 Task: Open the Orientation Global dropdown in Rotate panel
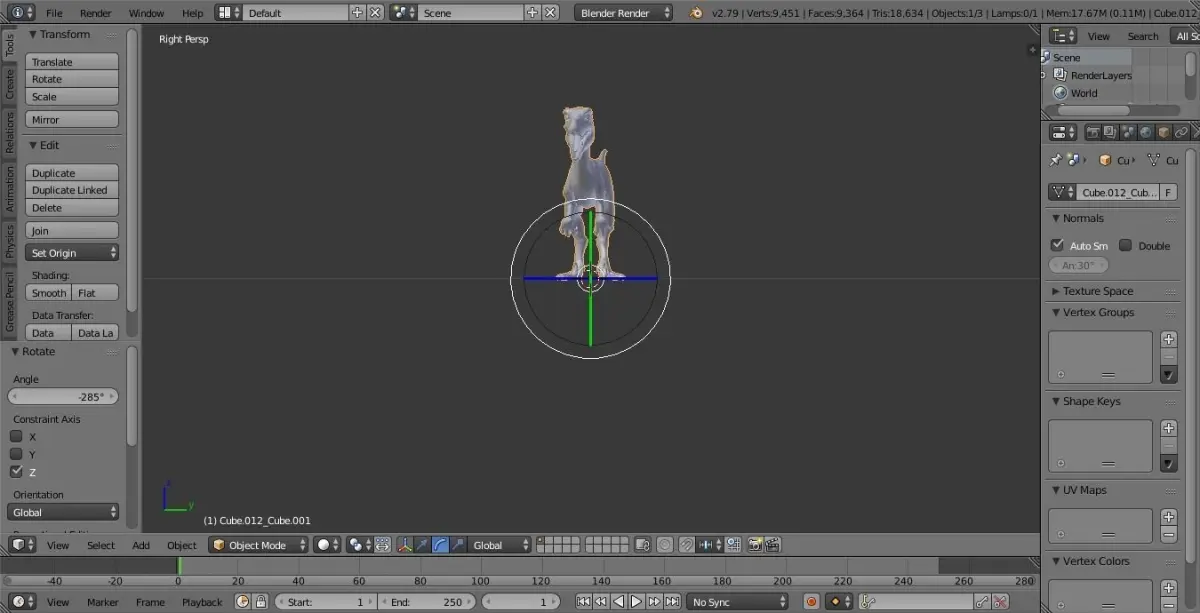pyautogui.click(x=64, y=512)
